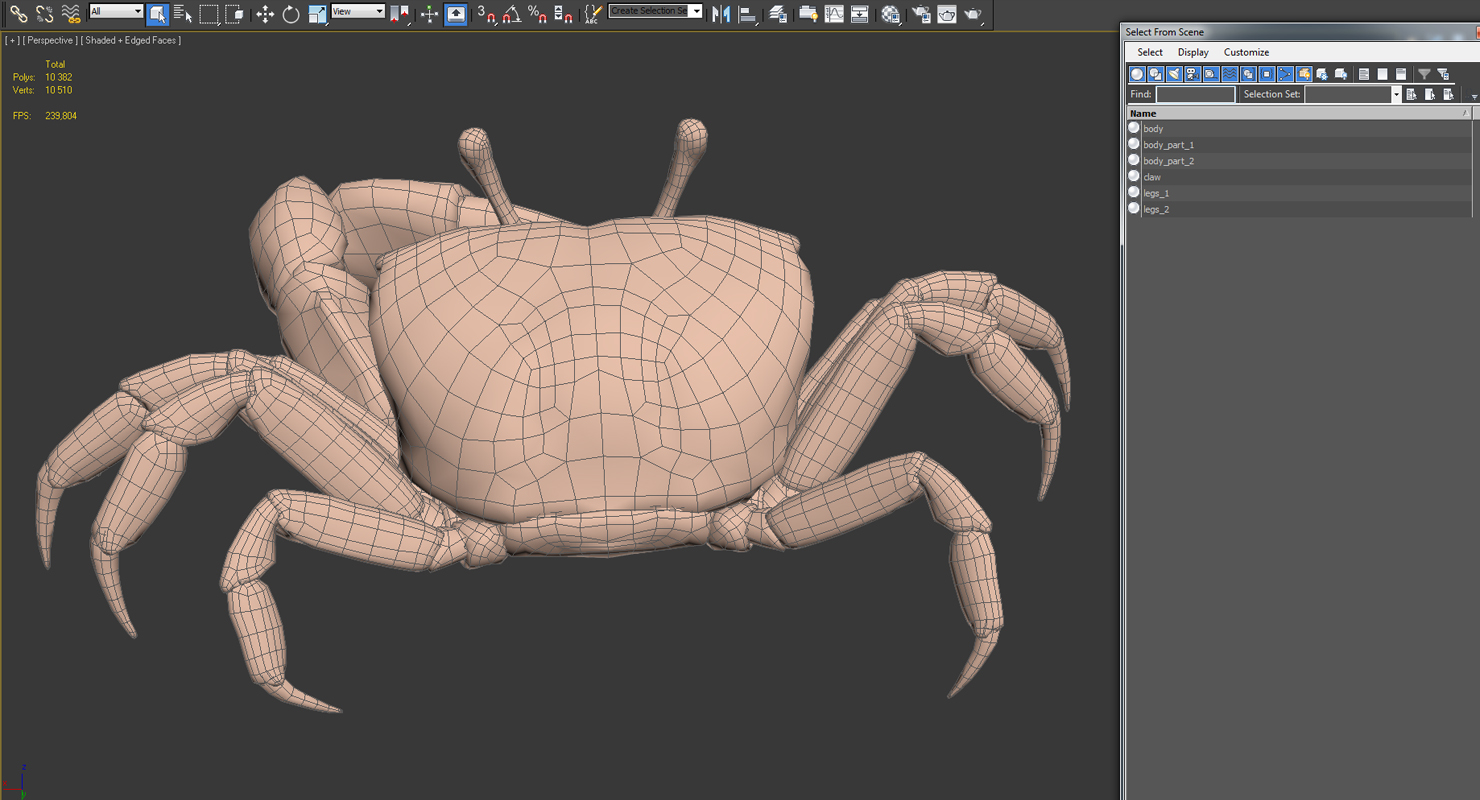Click the Render Setup teapot icon
1480x800 pixels.
tap(921, 14)
